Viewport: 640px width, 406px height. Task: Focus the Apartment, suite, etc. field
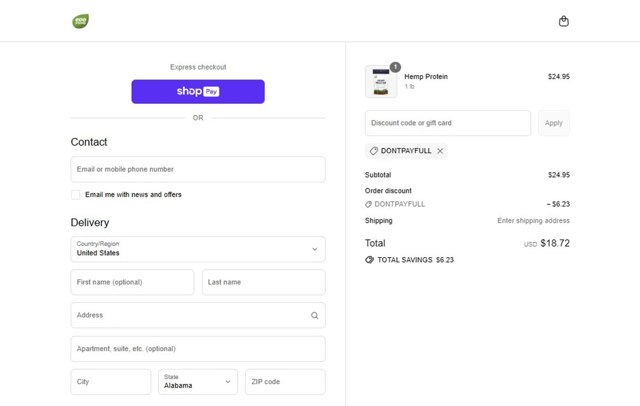(198, 349)
